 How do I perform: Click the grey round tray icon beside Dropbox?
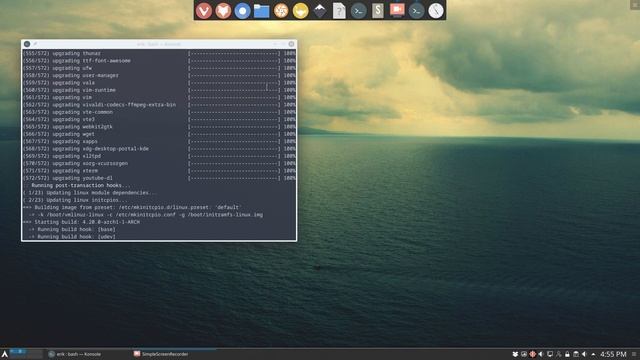524,354
